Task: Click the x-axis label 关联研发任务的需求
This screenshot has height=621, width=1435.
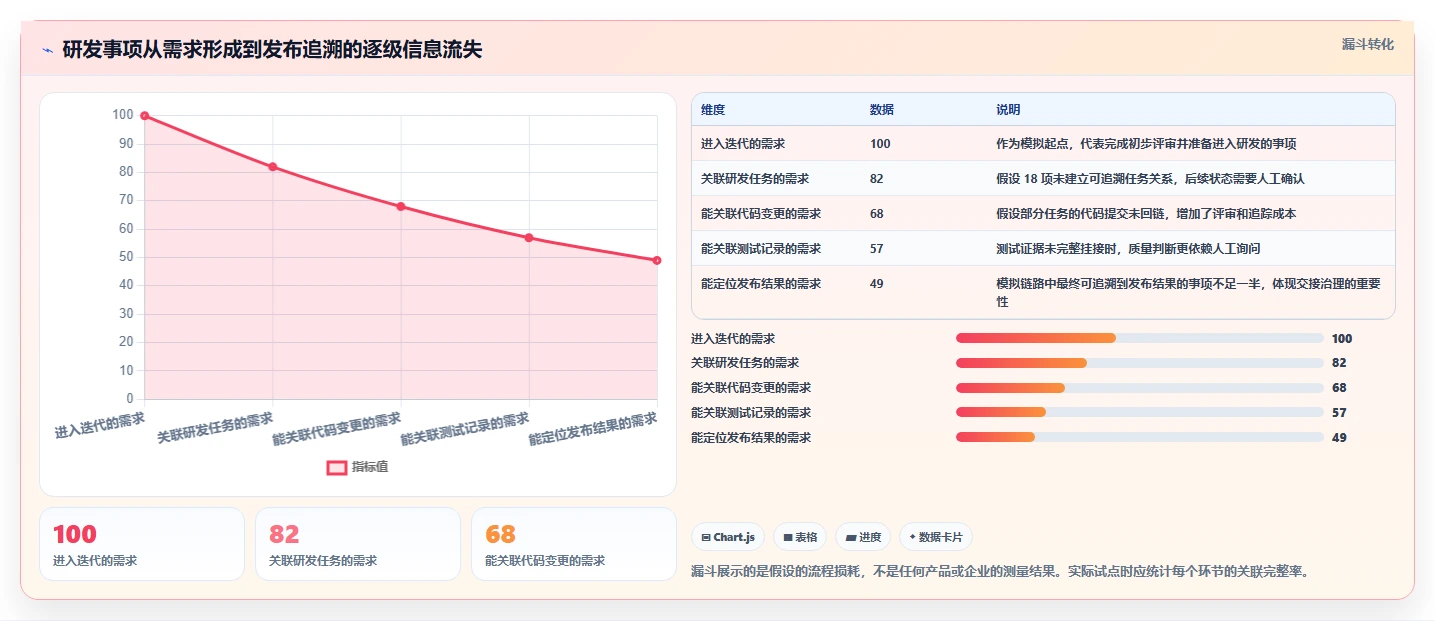Action: 216,428
